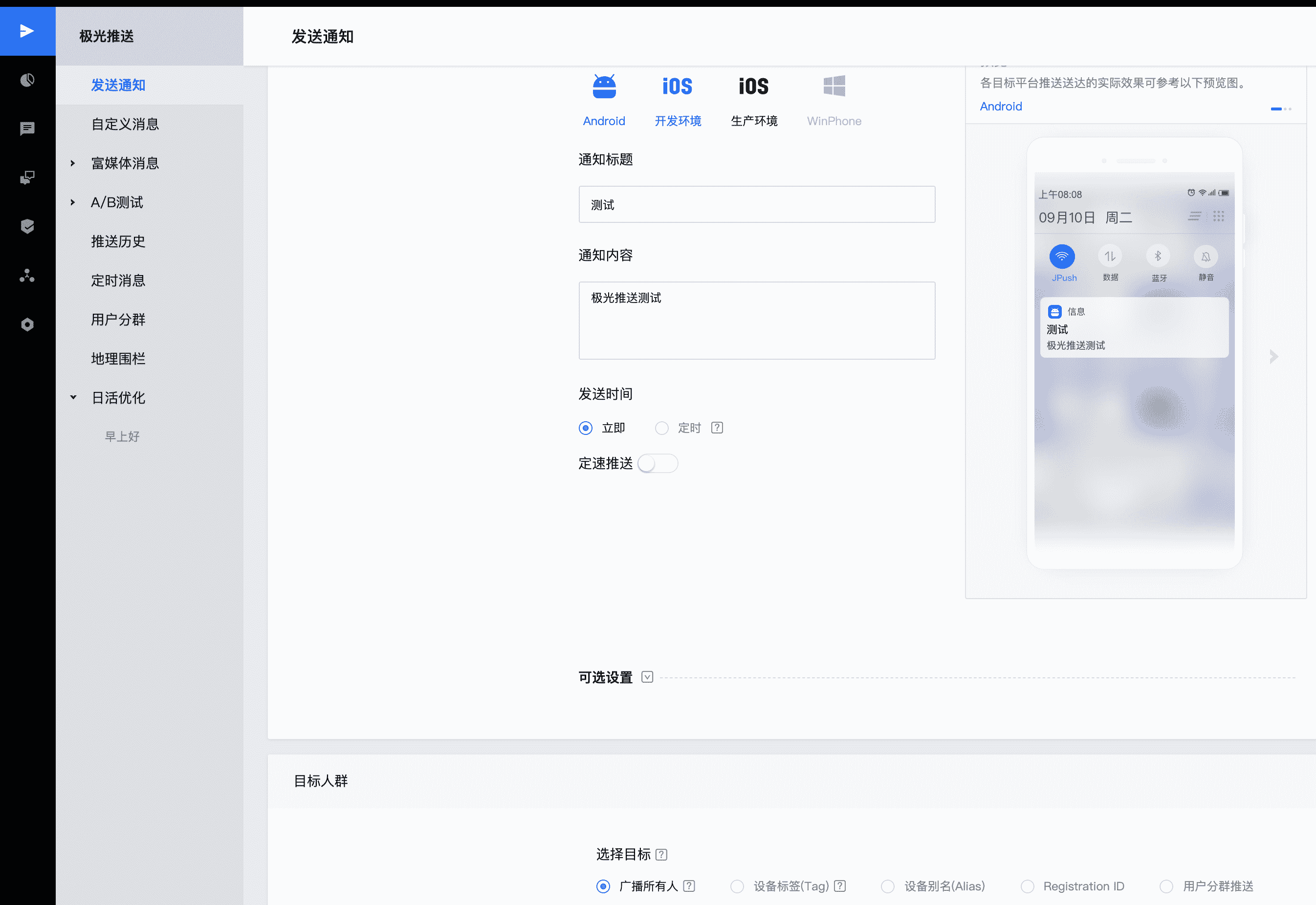The image size is (1316, 905).
Task: Select the WinPhone platform icon
Action: tap(834, 87)
